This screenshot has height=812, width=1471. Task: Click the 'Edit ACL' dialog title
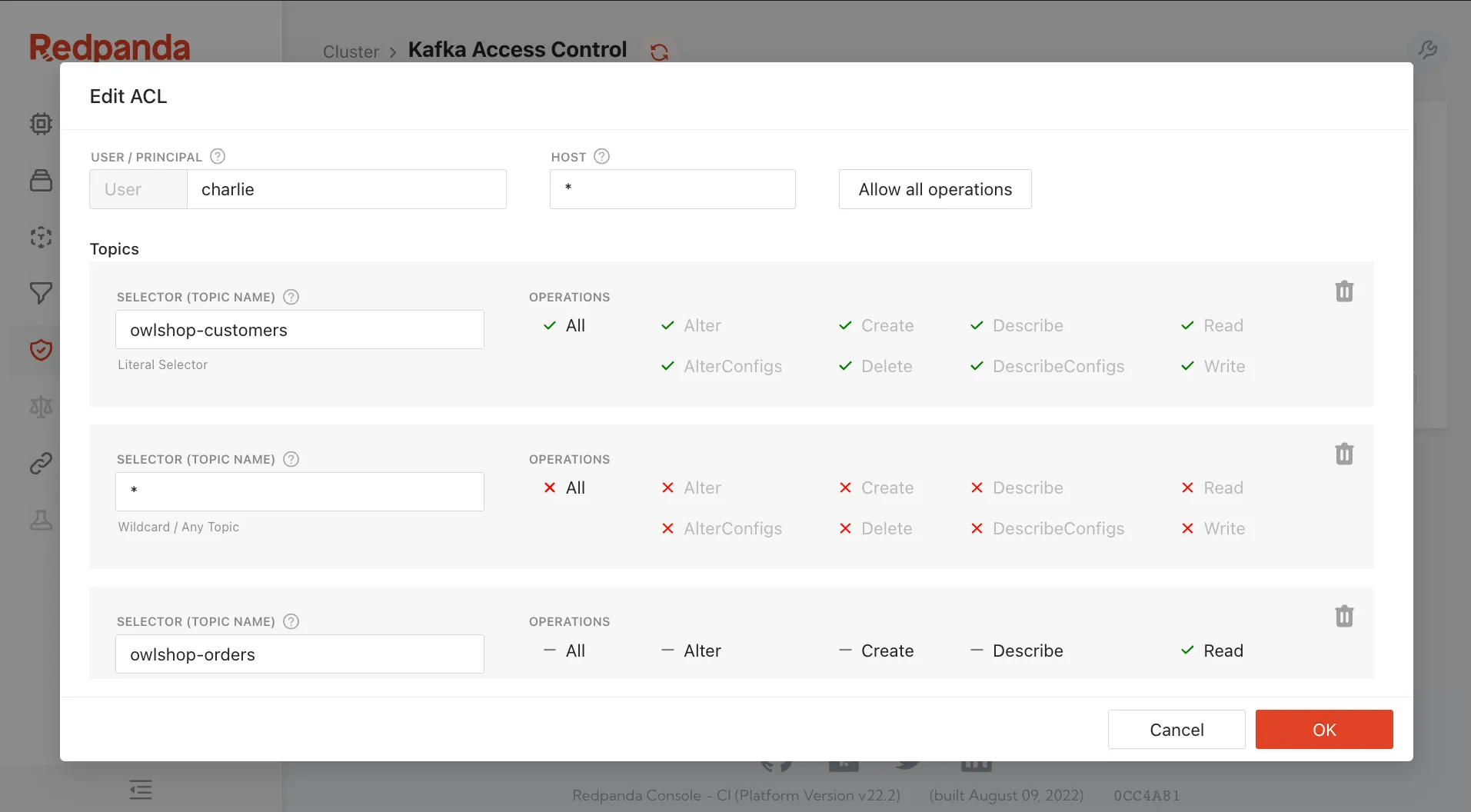click(128, 96)
